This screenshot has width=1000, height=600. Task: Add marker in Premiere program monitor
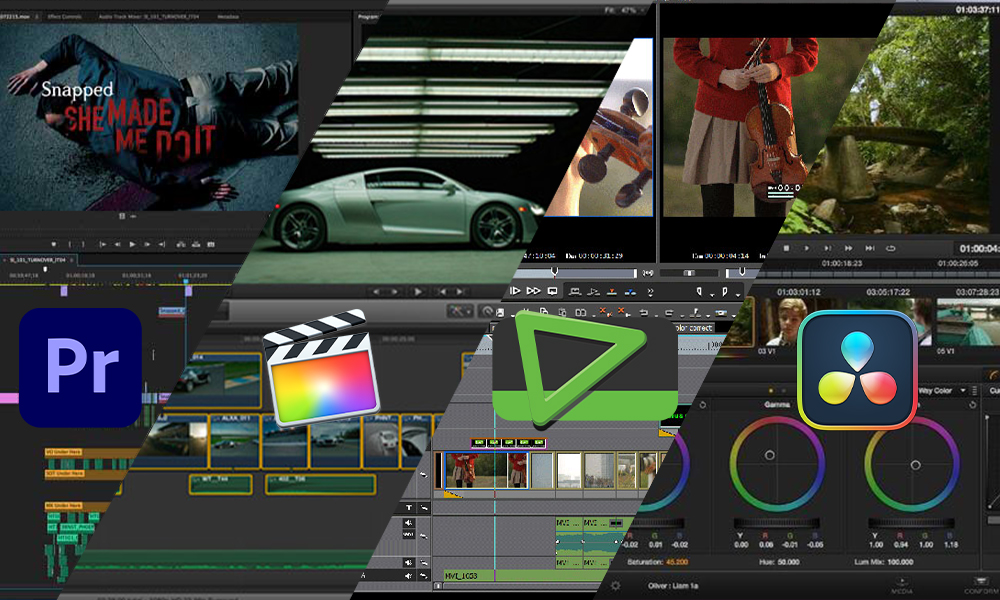(54, 244)
